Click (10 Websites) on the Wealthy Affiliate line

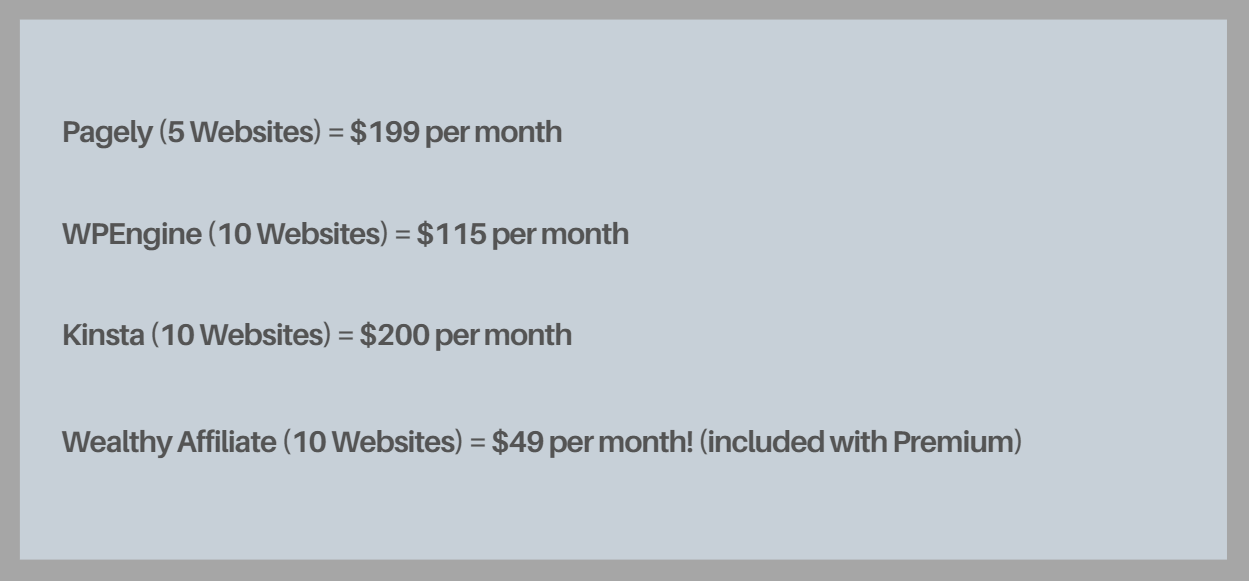(x=380, y=443)
